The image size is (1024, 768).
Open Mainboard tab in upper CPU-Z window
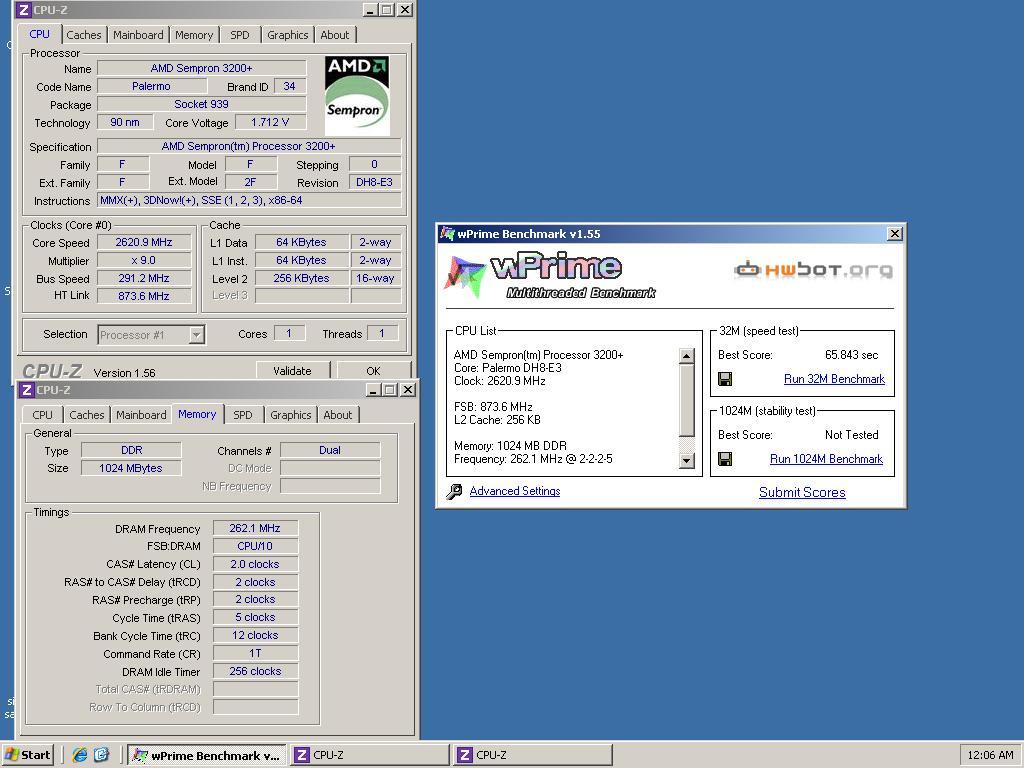138,35
